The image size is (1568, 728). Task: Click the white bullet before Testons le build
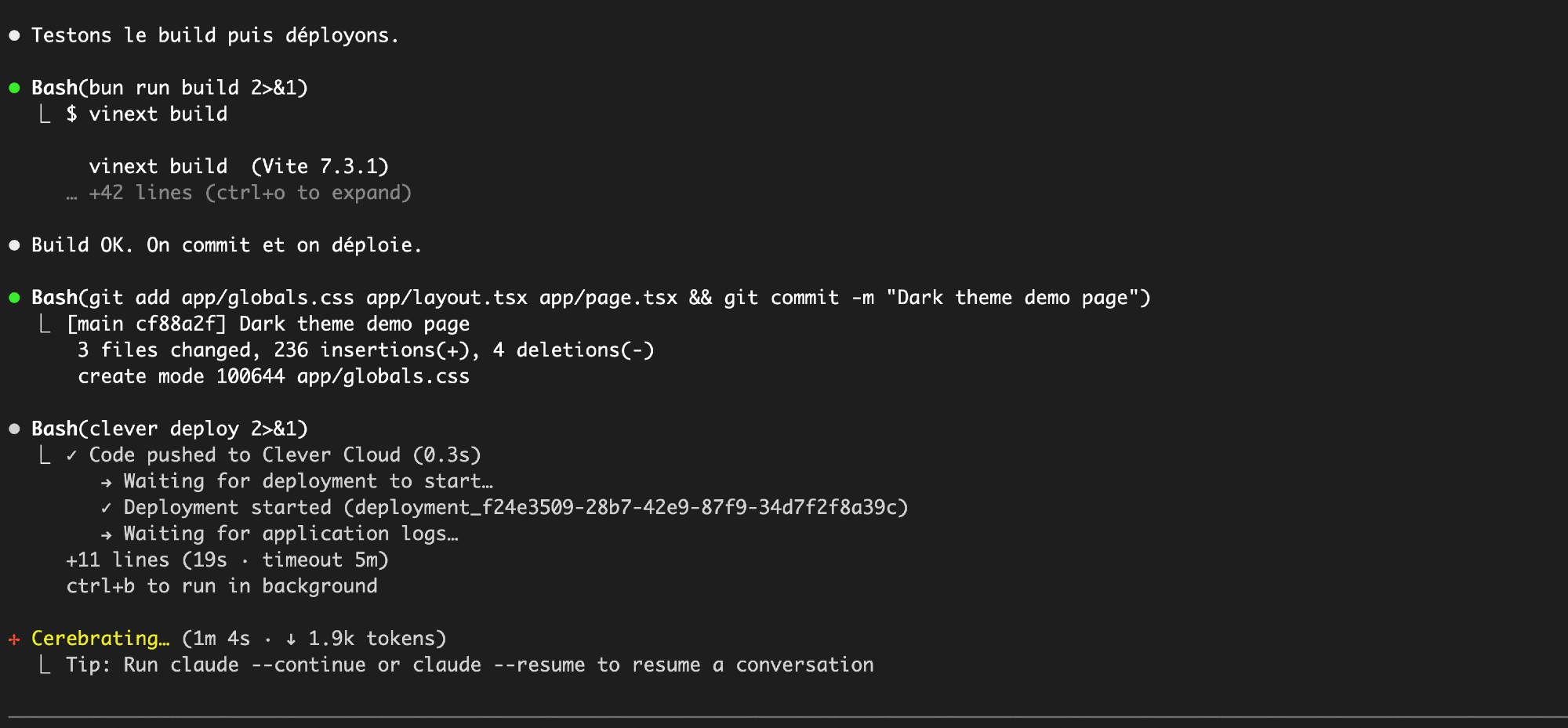pyautogui.click(x=14, y=35)
